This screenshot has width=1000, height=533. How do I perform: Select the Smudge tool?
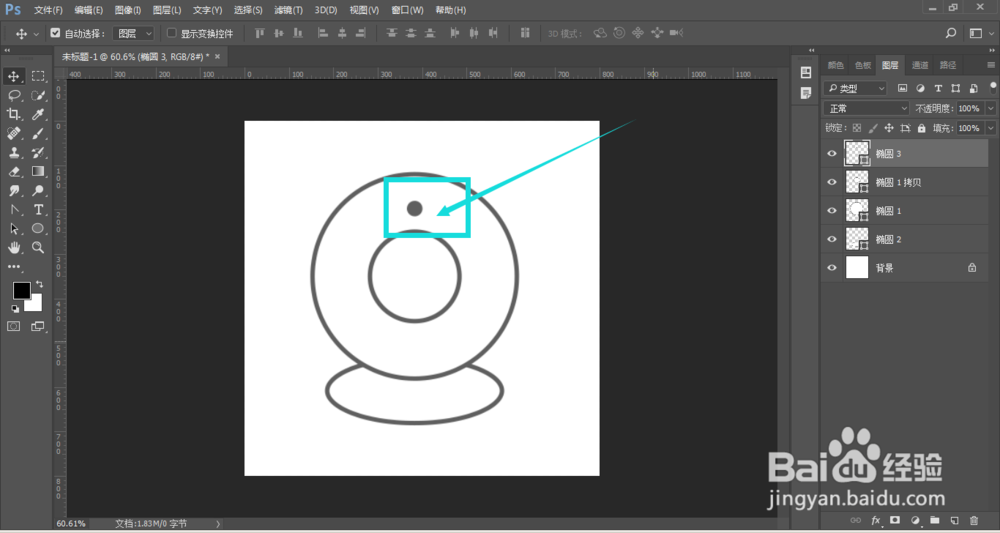[x=14, y=191]
